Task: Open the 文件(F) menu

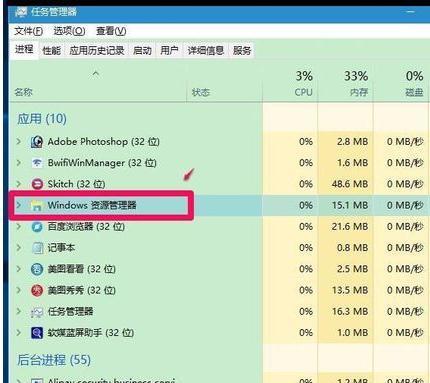Action: (28, 31)
